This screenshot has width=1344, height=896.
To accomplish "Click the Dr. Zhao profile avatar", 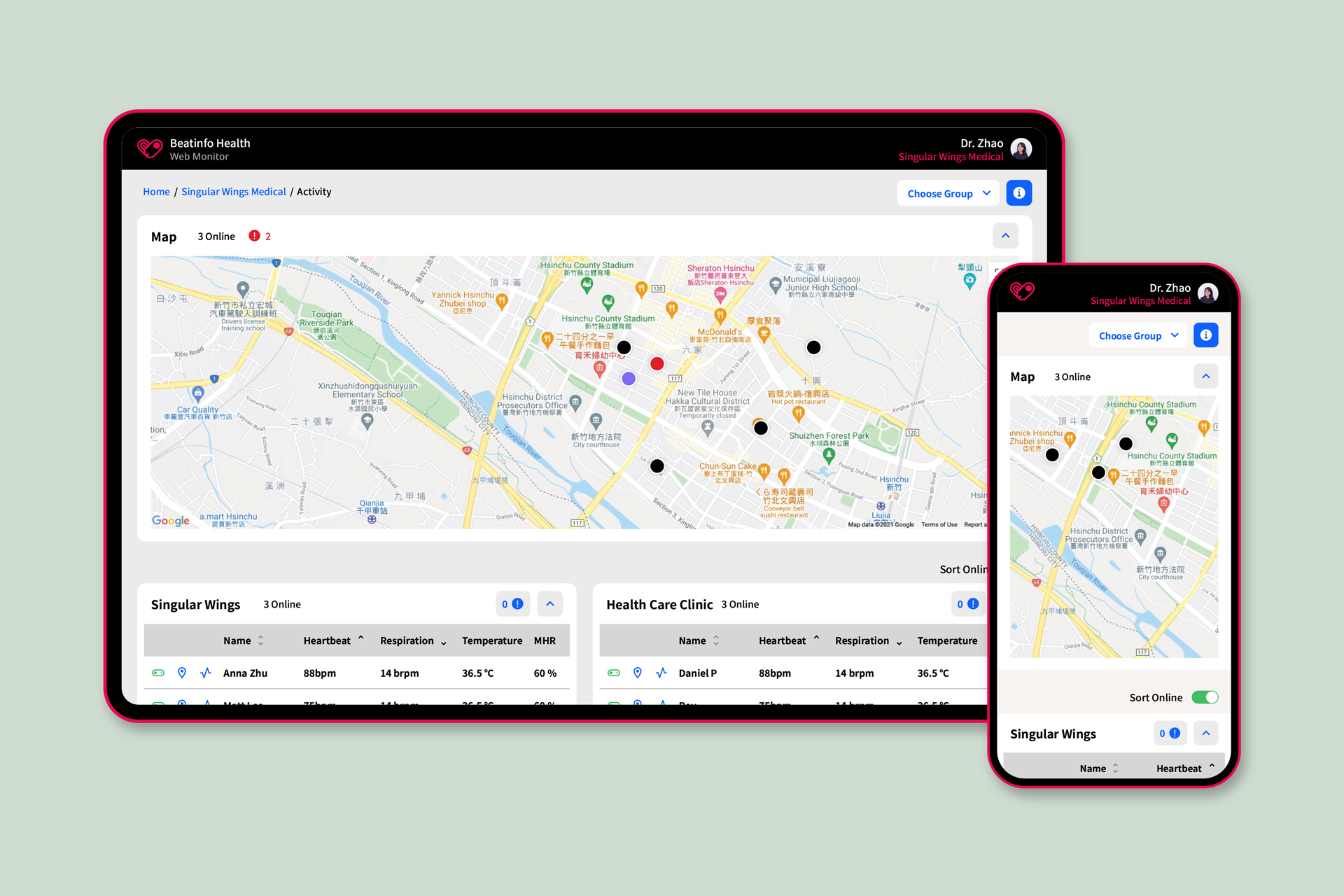I will [x=1022, y=149].
